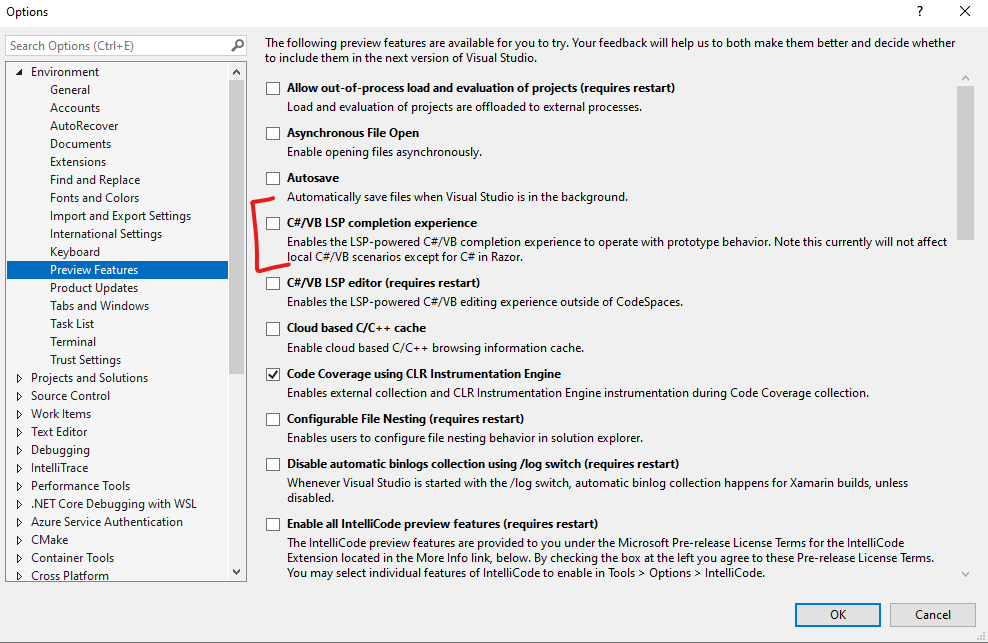This screenshot has height=643, width=988.
Task: Expand Azure Service Authentication node
Action: click(19, 522)
